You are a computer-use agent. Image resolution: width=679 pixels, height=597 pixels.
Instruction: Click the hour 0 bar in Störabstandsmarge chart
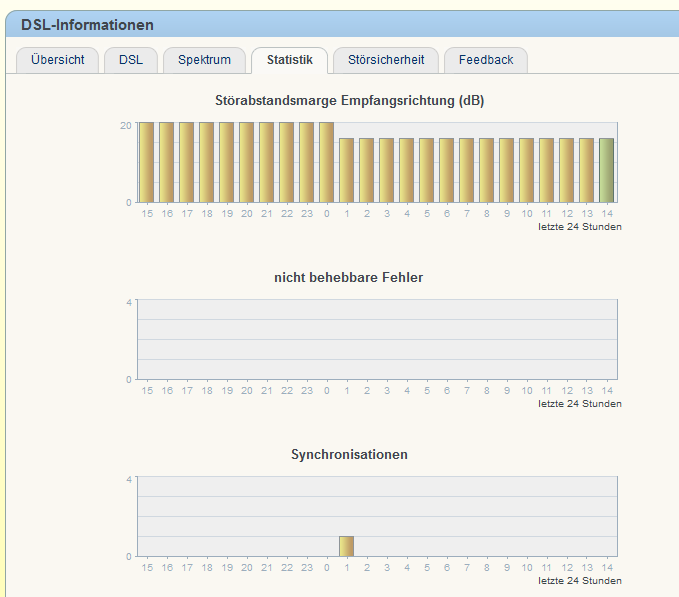pos(326,162)
